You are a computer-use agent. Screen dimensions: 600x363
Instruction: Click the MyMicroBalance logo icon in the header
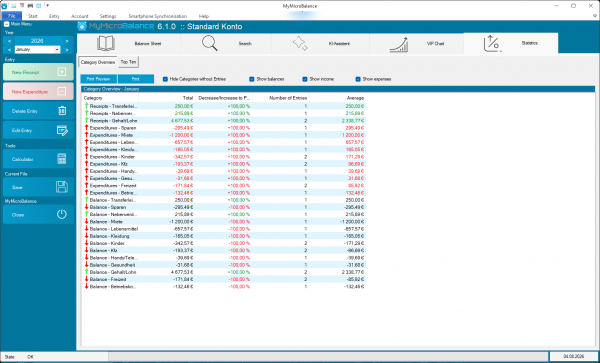click(x=82, y=26)
